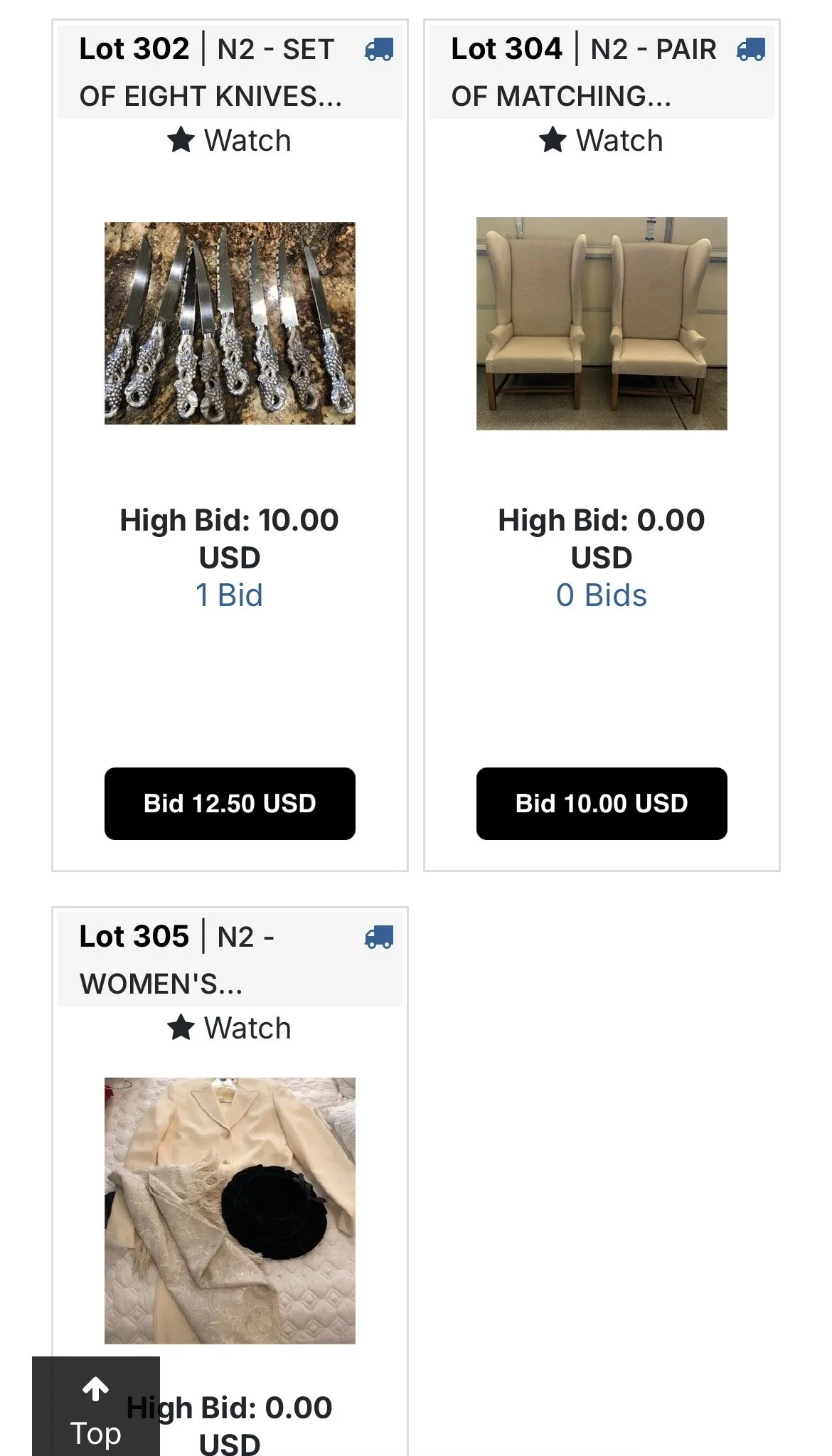The width and height of the screenshot is (832, 1456).
Task: Place Bid 10.00 USD on chairs
Action: tap(602, 804)
